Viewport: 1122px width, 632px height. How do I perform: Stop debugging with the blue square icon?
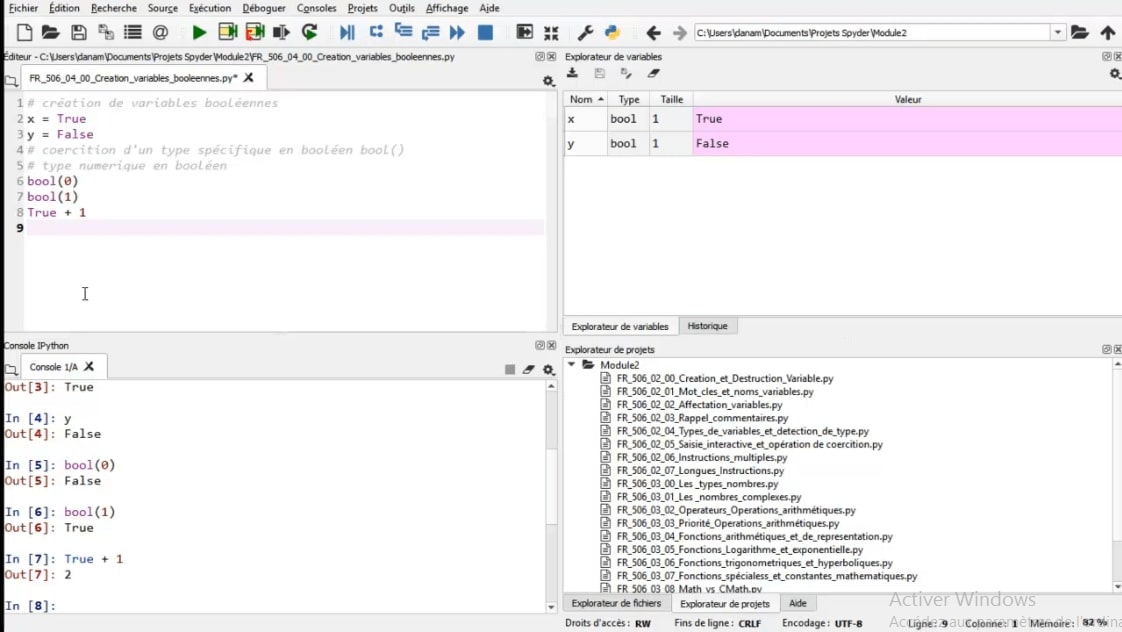(x=485, y=33)
